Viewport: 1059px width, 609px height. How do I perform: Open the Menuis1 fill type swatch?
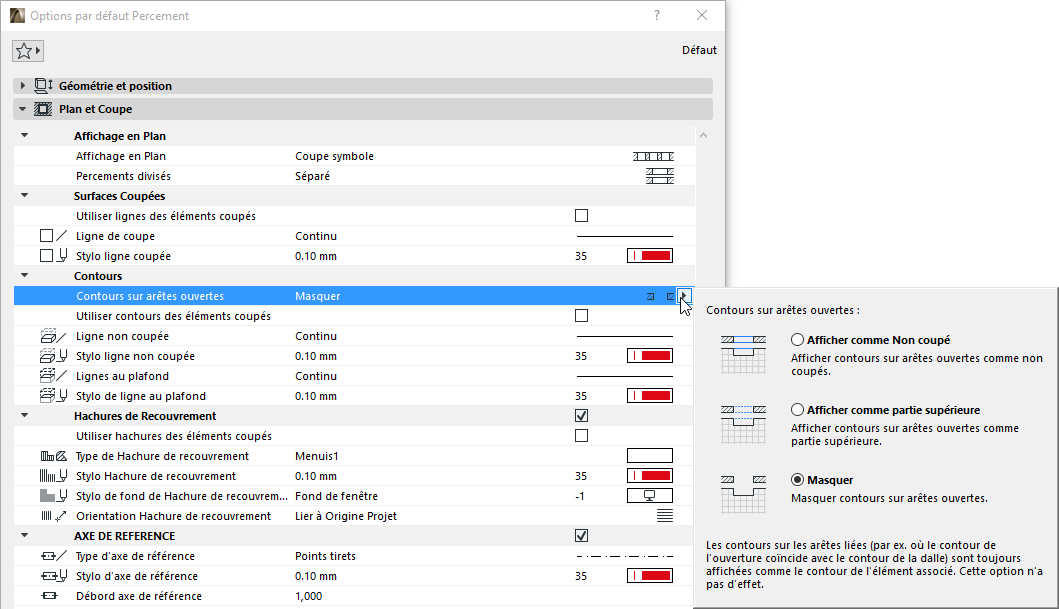[x=650, y=456]
